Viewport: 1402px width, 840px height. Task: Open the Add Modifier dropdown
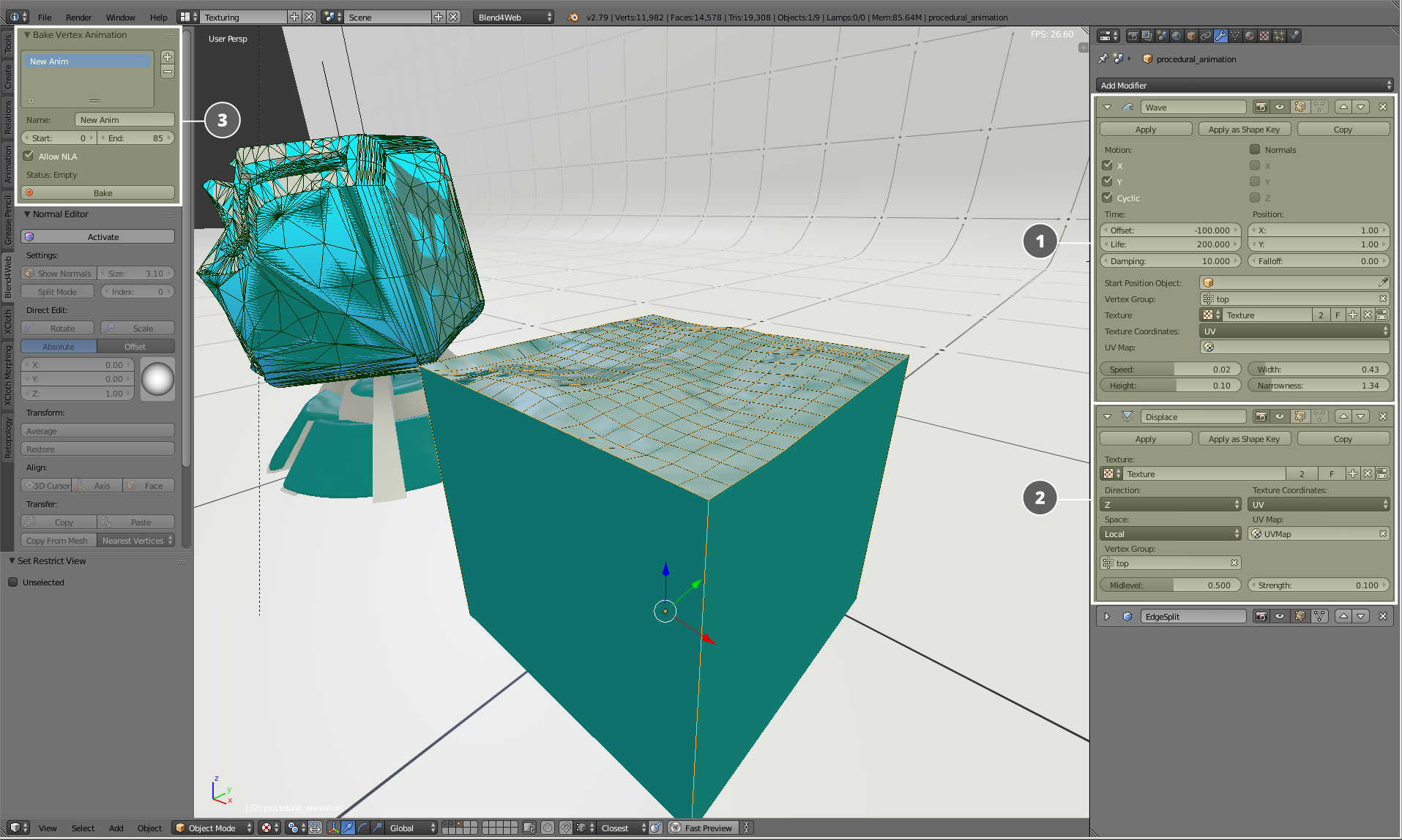tap(1245, 86)
